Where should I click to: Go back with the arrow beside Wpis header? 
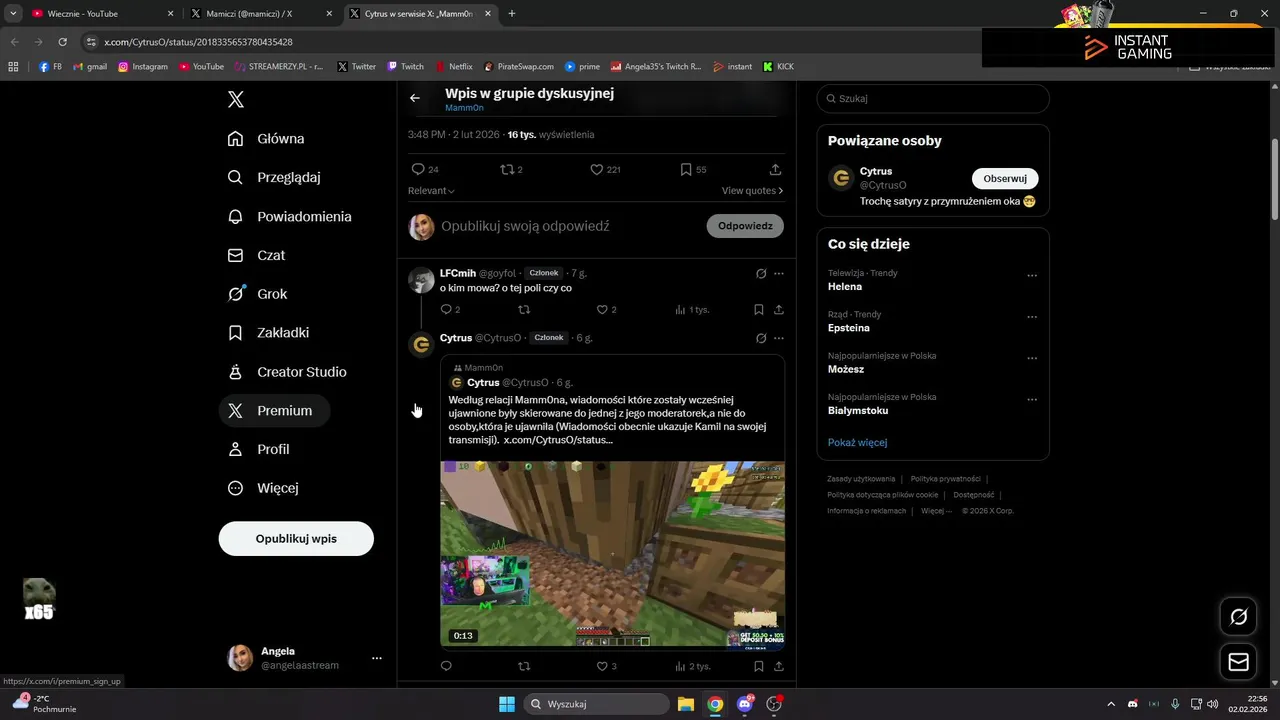coord(415,98)
